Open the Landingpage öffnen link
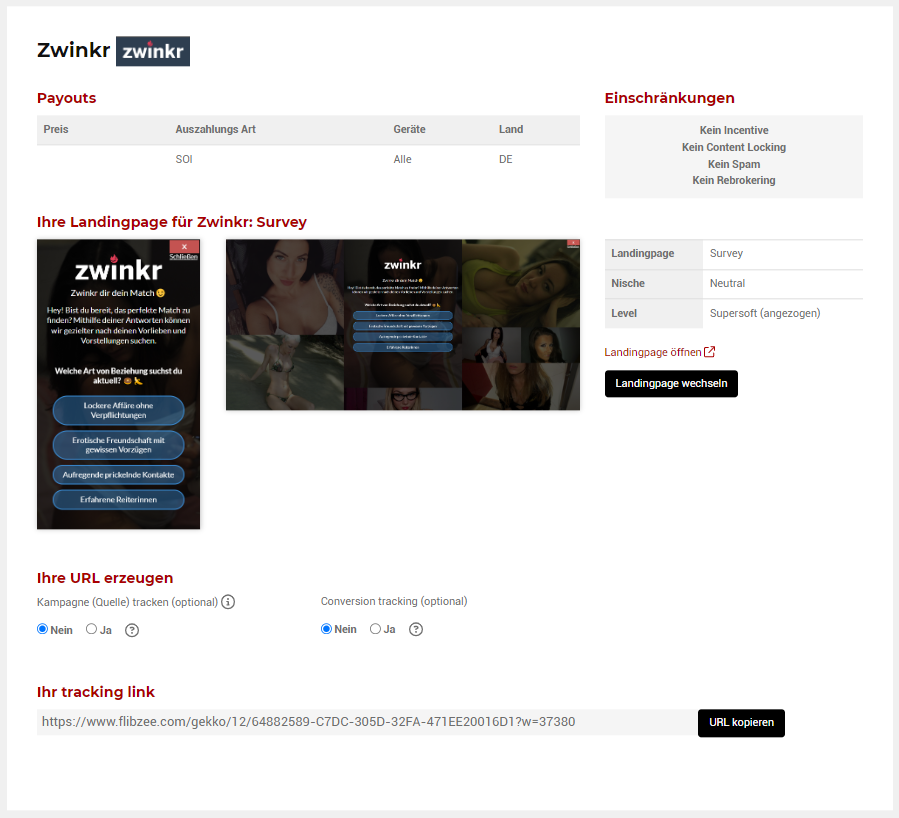Screen dimensions: 899x818 [x=653, y=352]
